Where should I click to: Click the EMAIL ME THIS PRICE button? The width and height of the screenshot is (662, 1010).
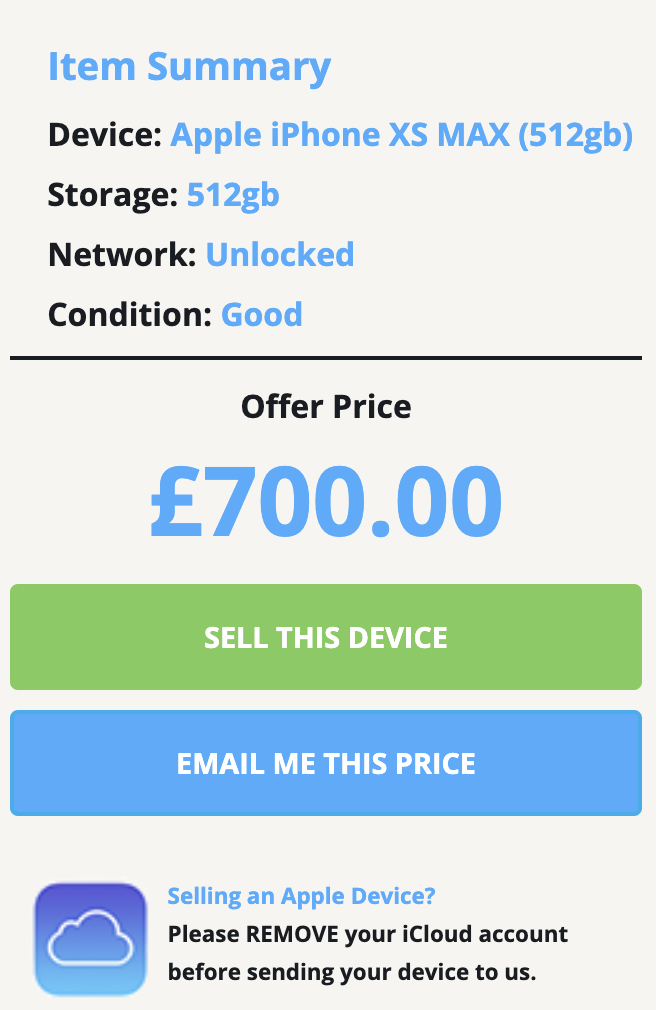(x=326, y=763)
